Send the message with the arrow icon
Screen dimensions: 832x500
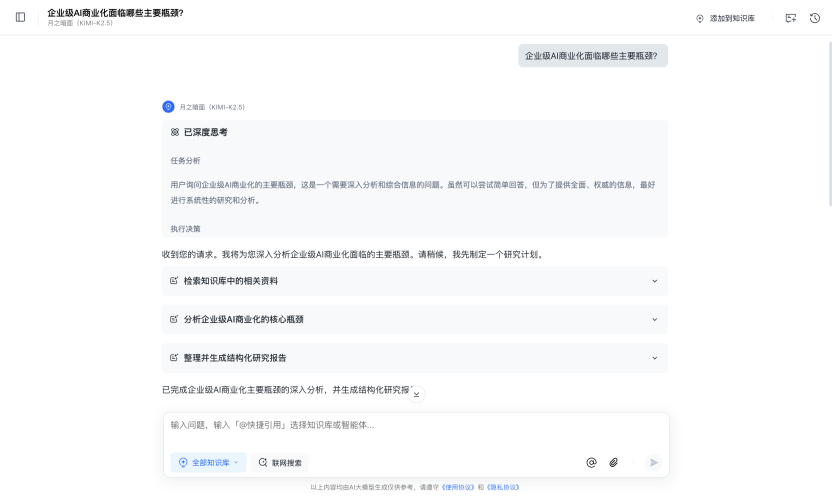tap(654, 462)
